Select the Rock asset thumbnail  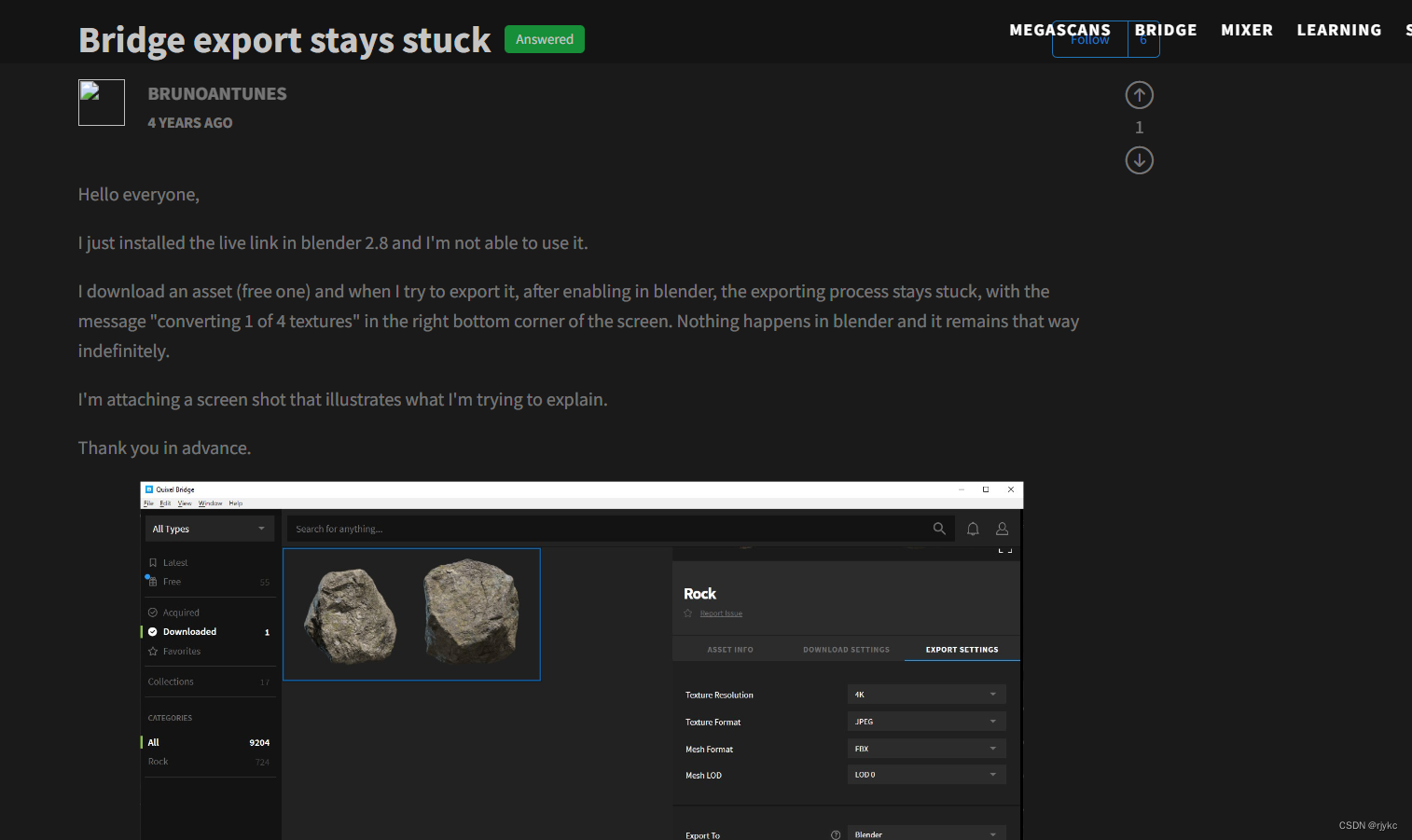point(411,614)
